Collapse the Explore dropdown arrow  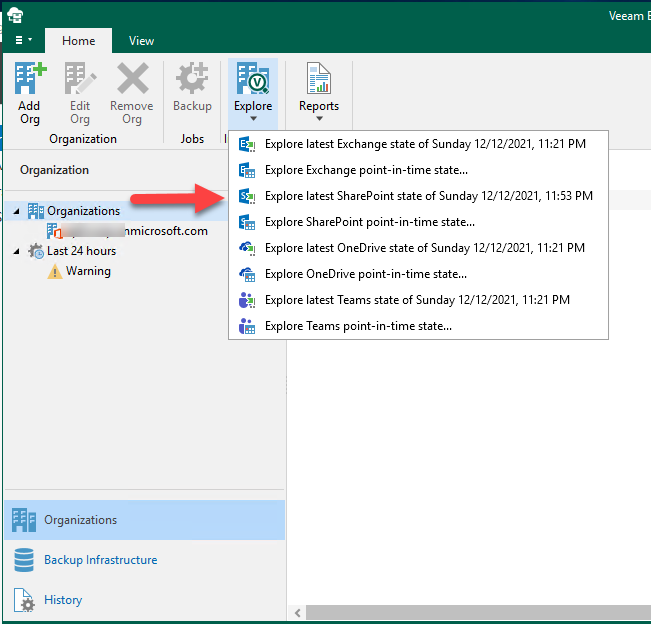coord(253,119)
